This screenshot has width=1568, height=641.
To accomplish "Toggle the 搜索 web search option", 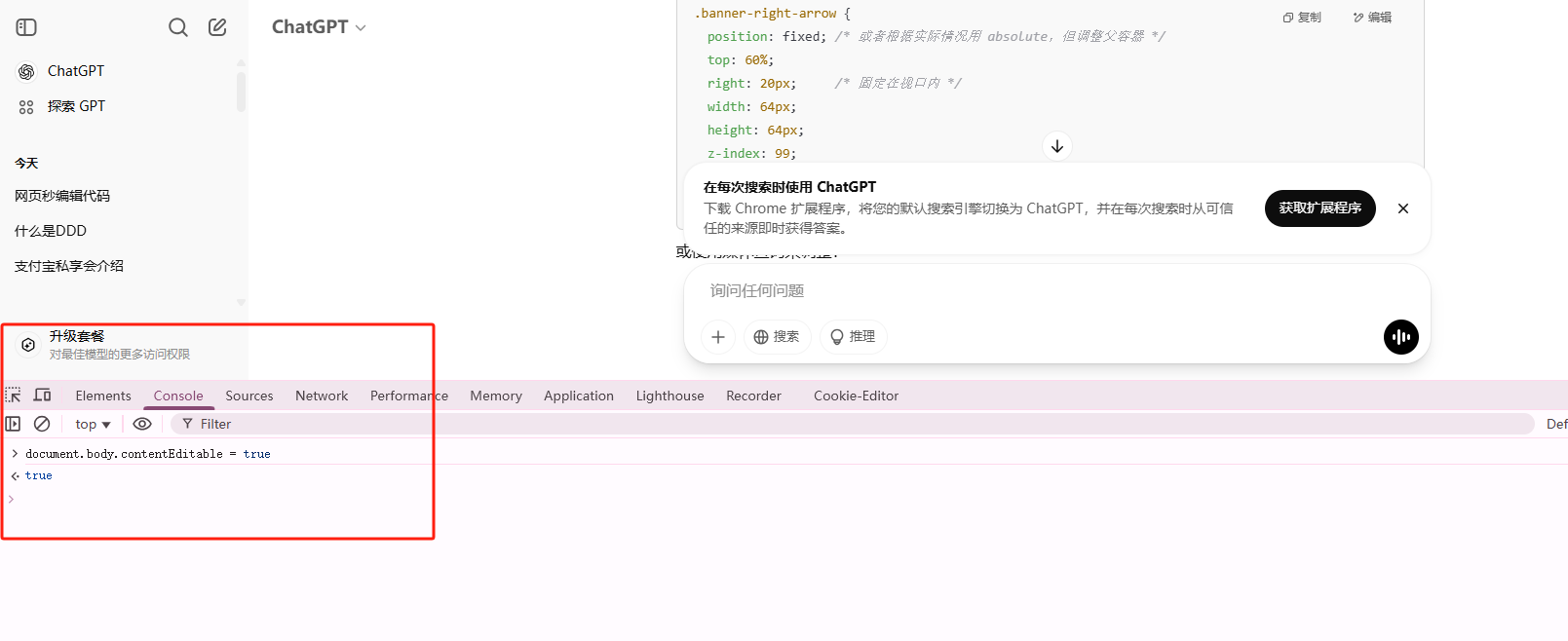I will (777, 337).
